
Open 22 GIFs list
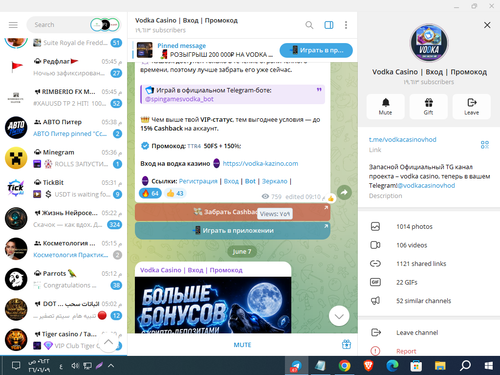tap(429, 282)
